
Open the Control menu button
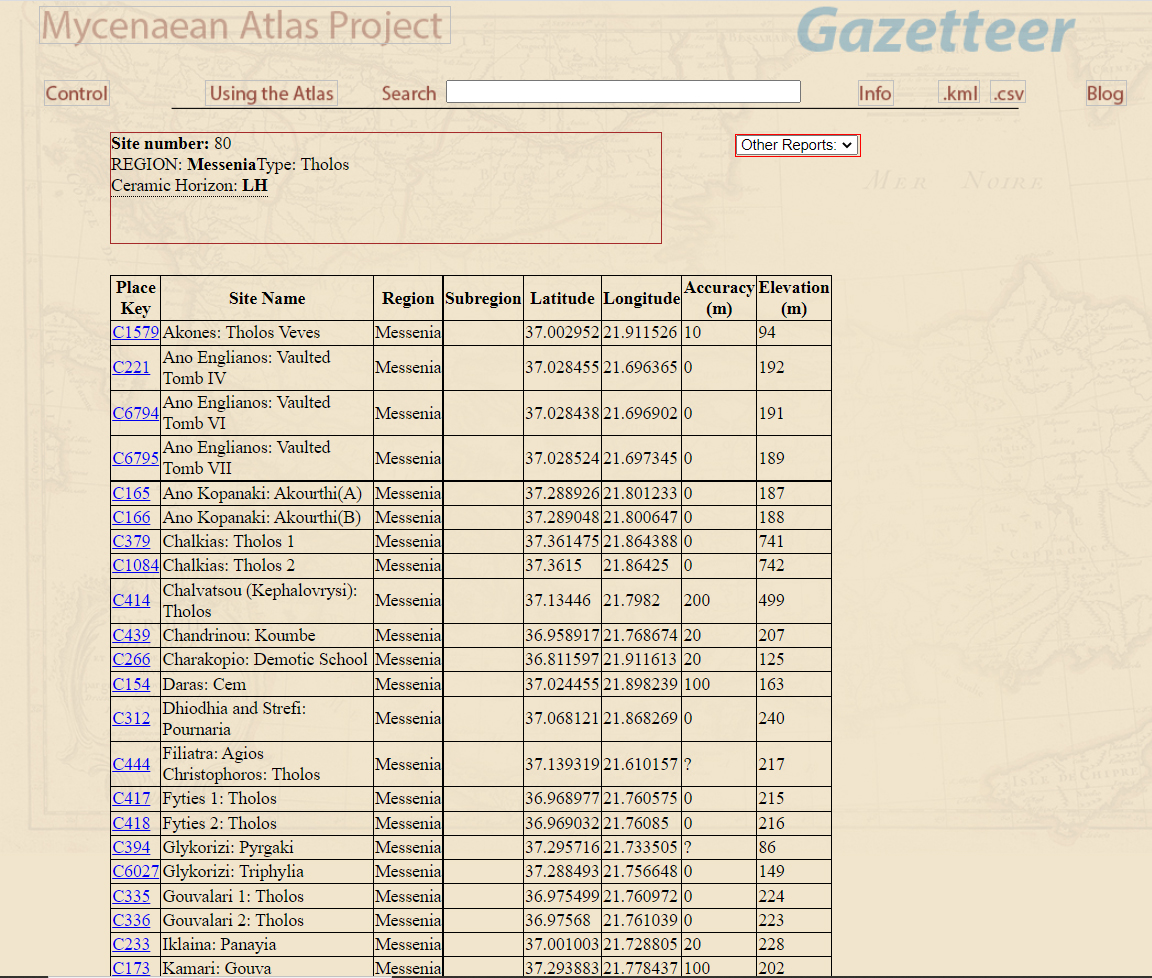[76, 94]
